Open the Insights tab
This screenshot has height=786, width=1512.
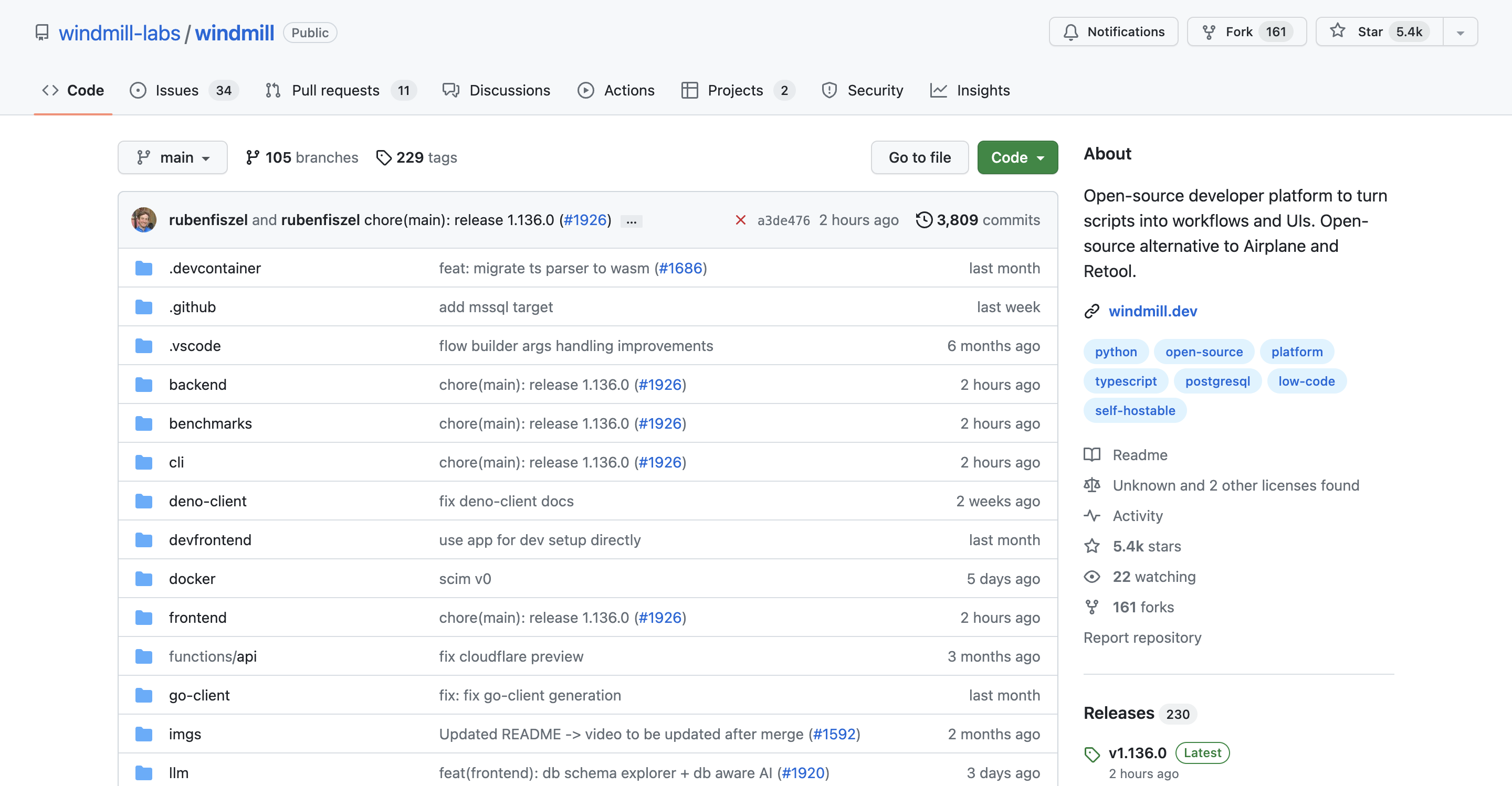point(970,90)
